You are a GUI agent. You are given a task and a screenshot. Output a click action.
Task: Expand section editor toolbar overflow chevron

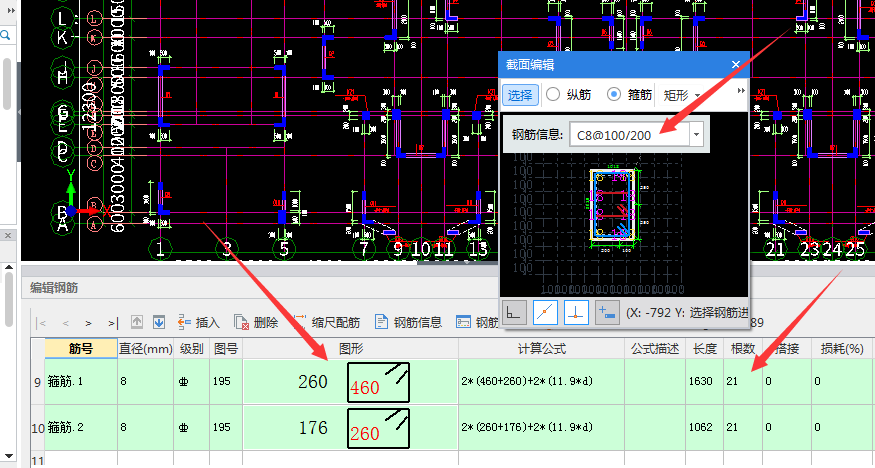741,91
